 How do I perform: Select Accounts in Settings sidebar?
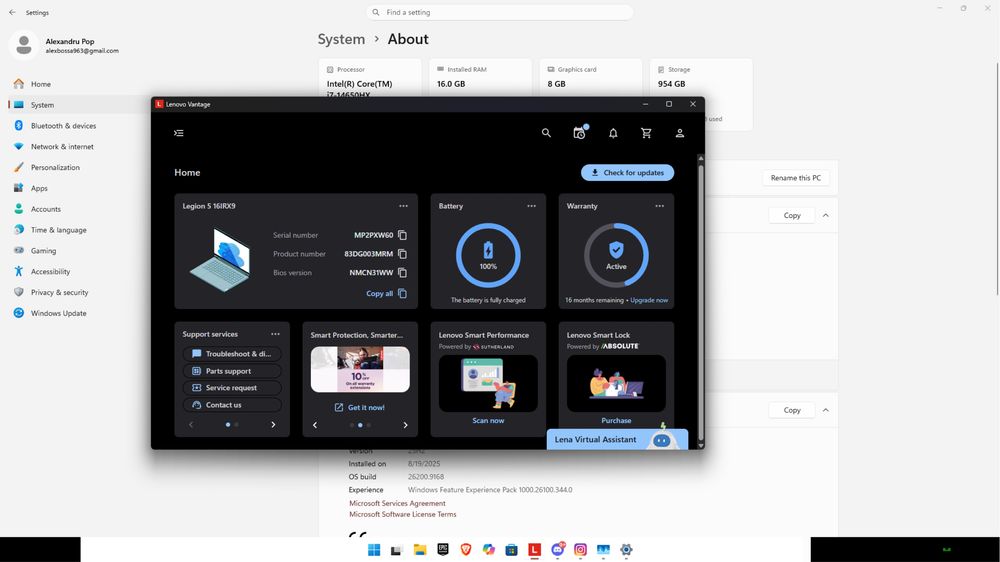point(46,209)
